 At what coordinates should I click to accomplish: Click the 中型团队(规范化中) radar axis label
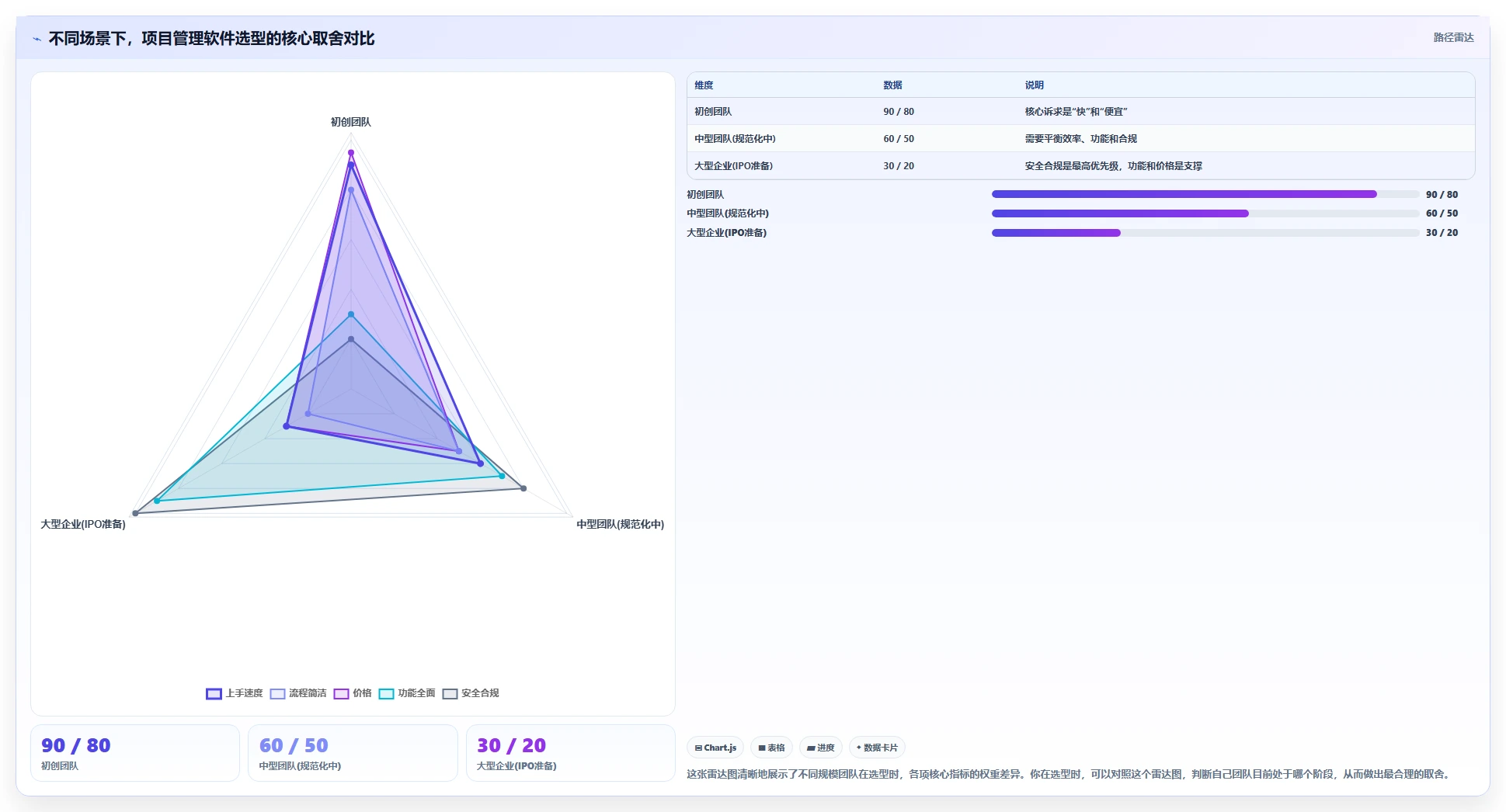[x=620, y=525]
